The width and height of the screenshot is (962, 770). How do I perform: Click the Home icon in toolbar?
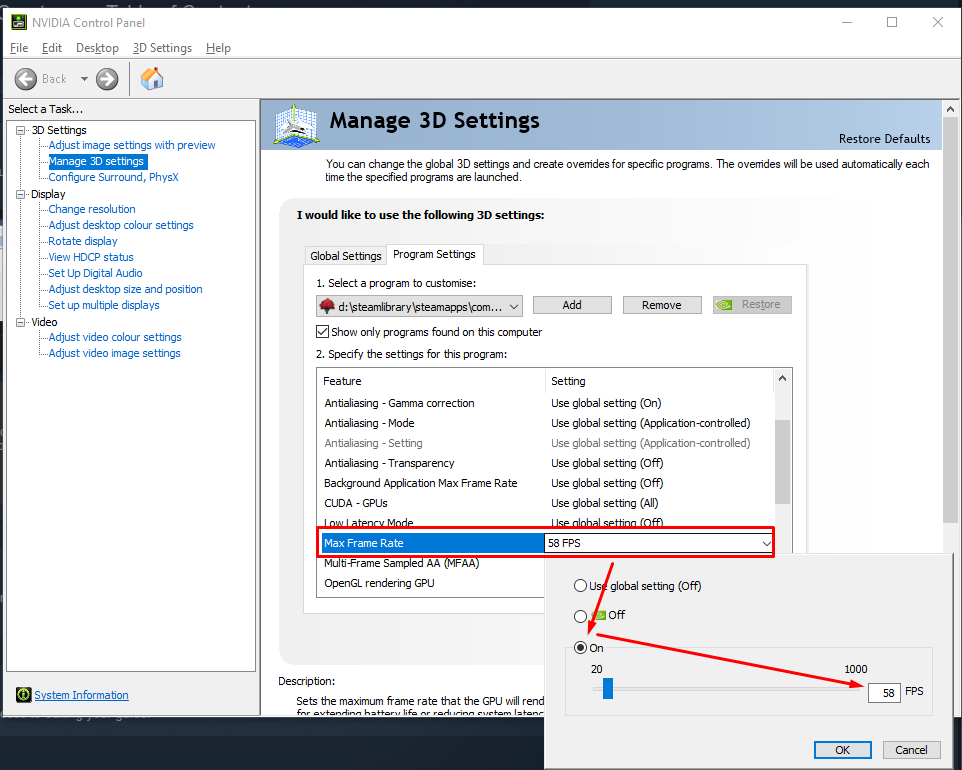152,79
